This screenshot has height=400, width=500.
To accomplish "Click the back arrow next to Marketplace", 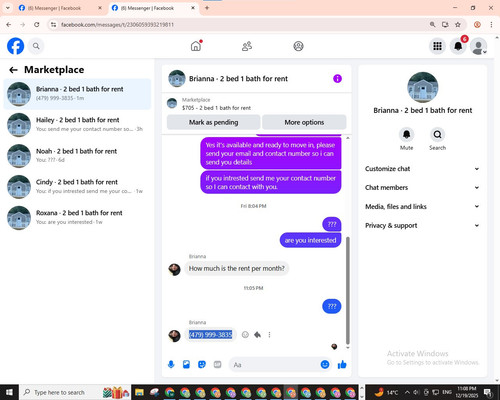I will (13, 70).
